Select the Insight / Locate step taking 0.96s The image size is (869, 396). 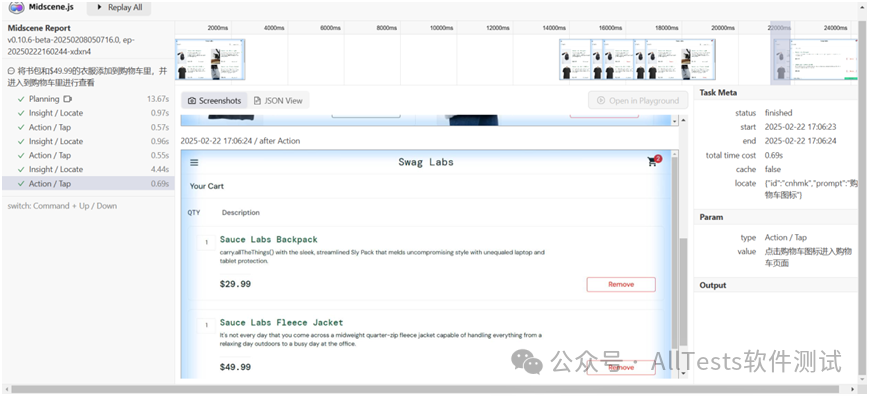[88, 141]
